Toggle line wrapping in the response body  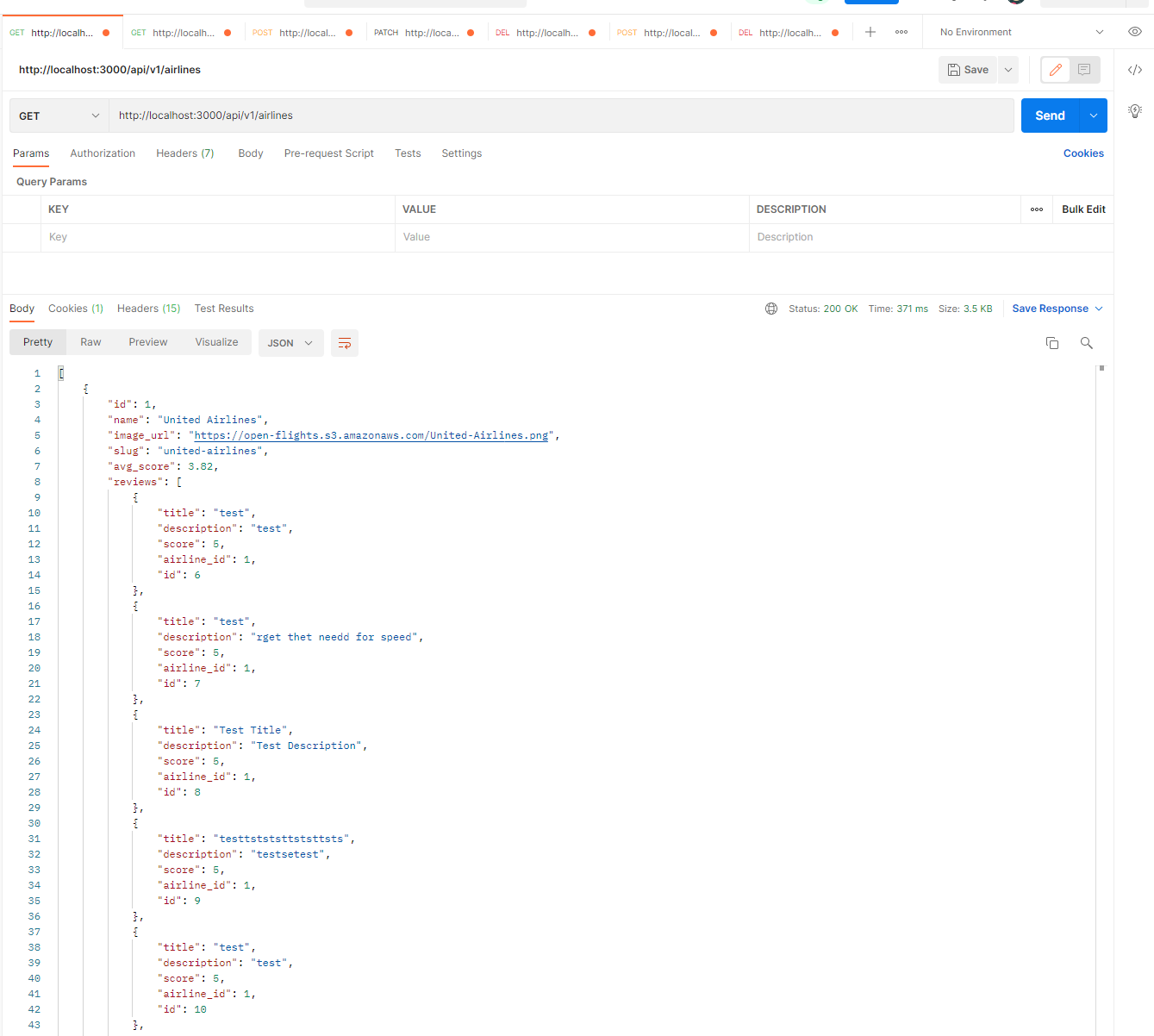point(345,342)
